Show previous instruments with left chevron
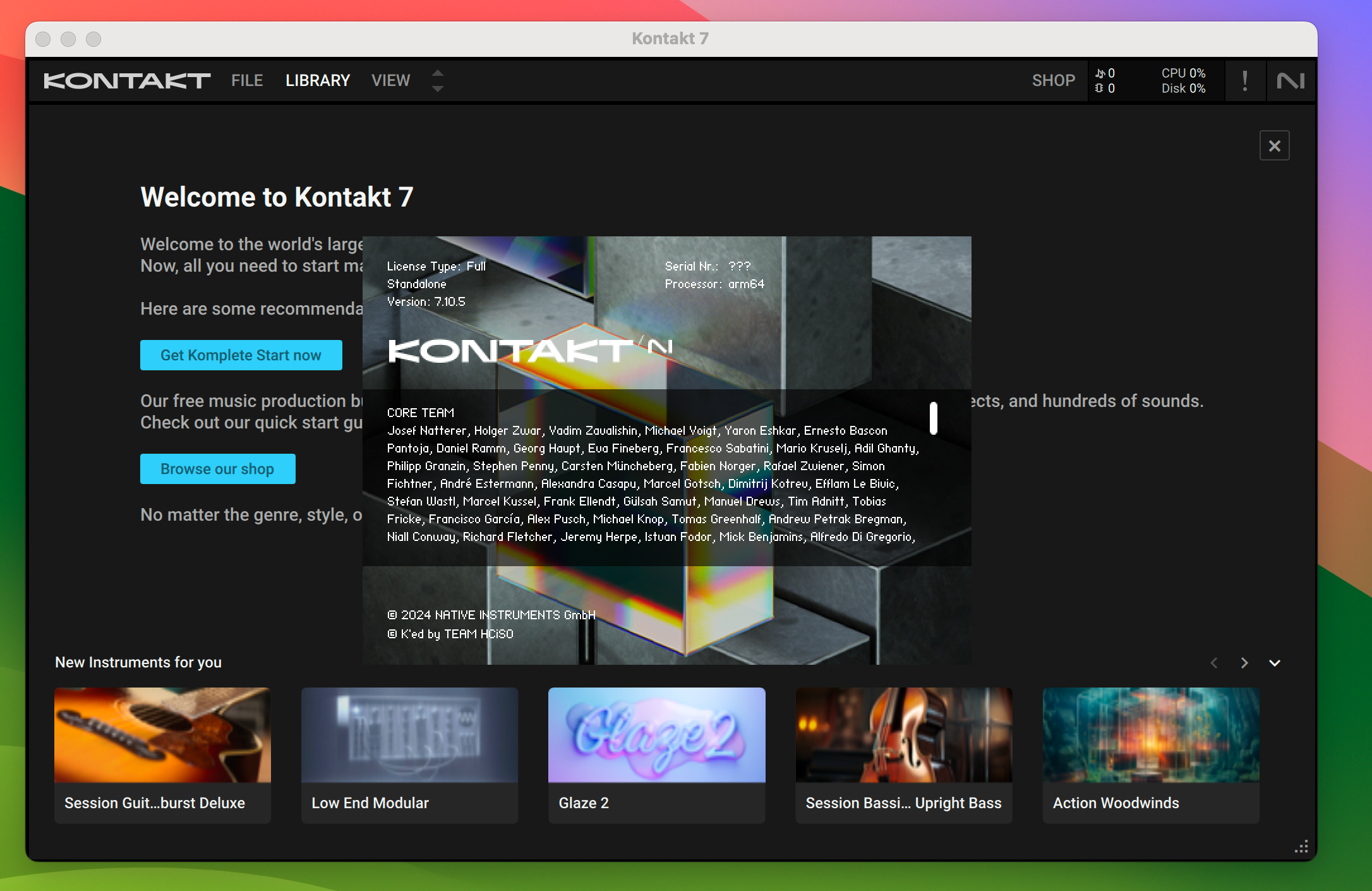The image size is (1372, 891). (1214, 663)
